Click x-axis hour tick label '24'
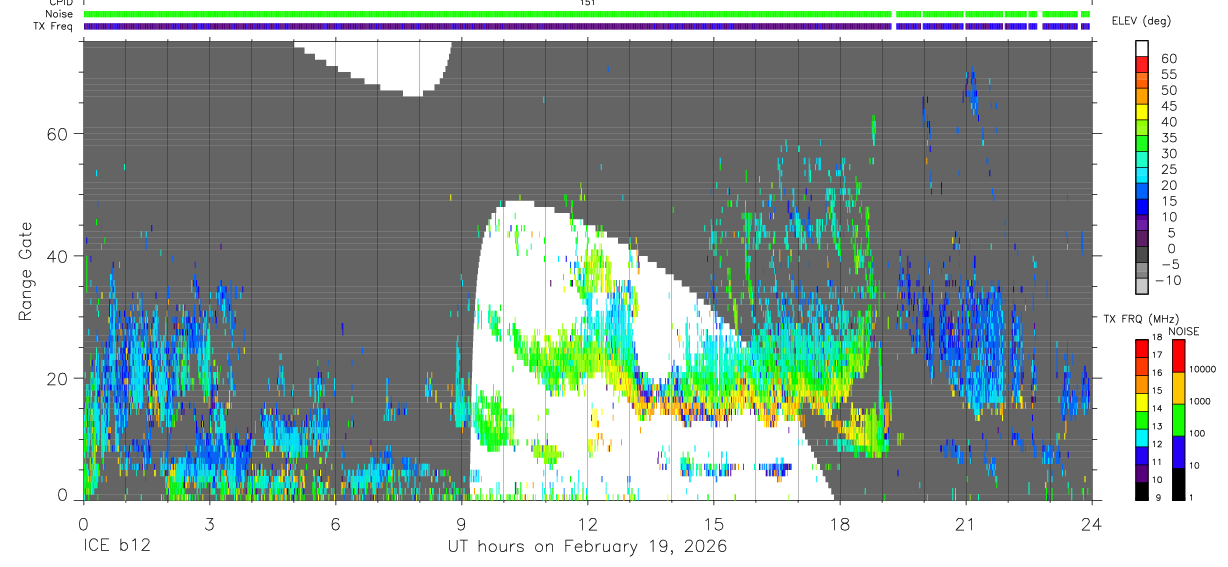Image resolution: width=1228 pixels, height=567 pixels. pos(1091,523)
